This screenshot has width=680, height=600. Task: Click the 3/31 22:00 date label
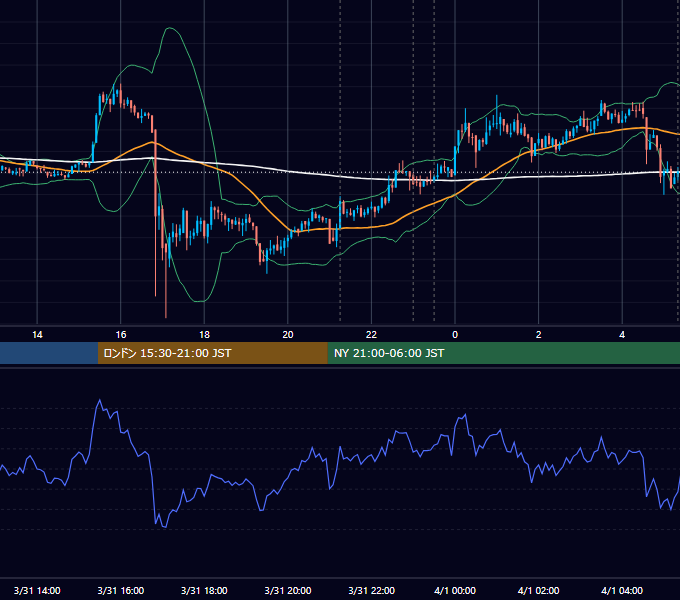[371, 590]
